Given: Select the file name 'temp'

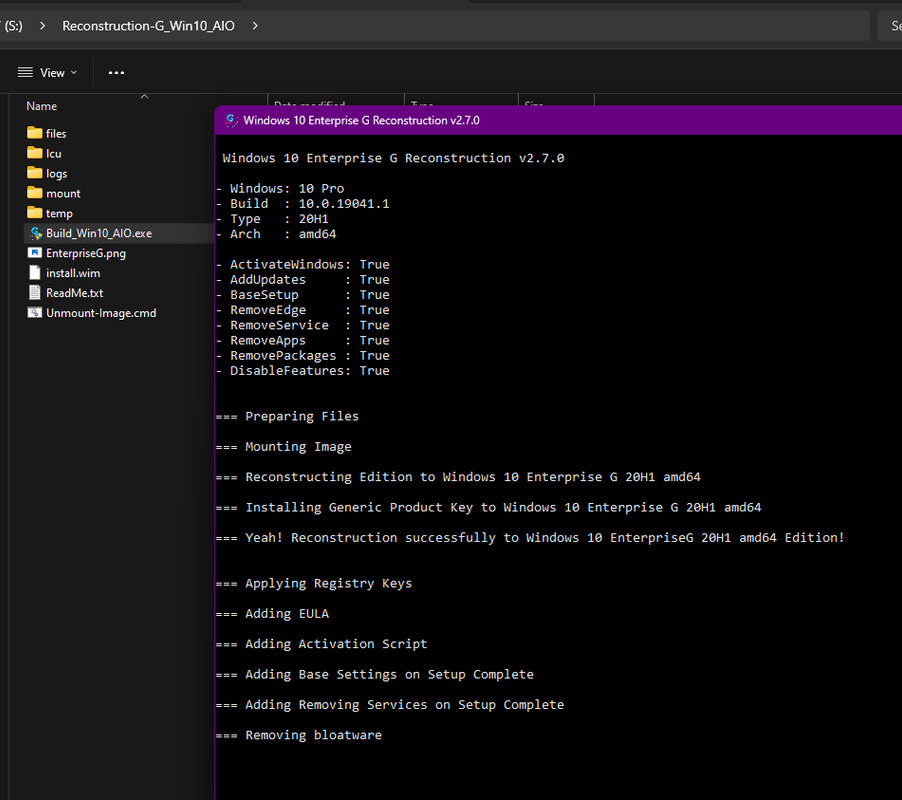Looking at the screenshot, I should point(59,213).
